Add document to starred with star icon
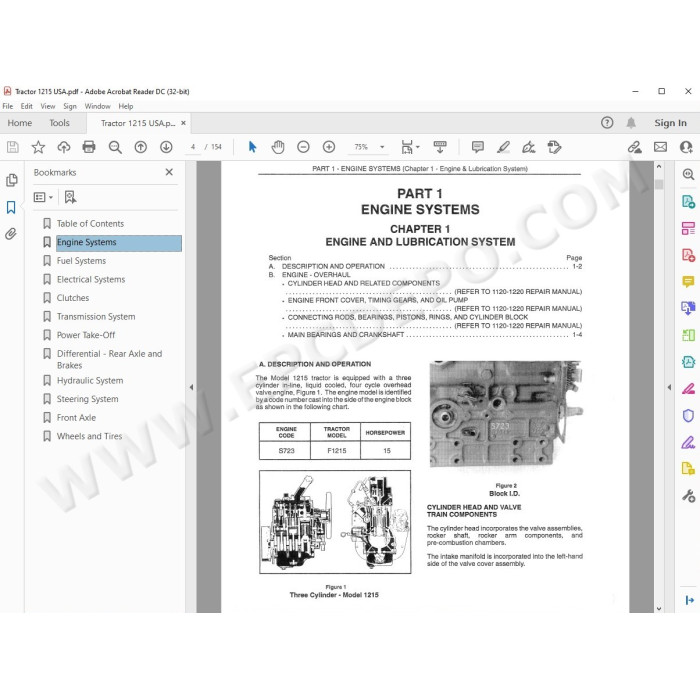Image resolution: width=700 pixels, height=700 pixels. point(38,147)
